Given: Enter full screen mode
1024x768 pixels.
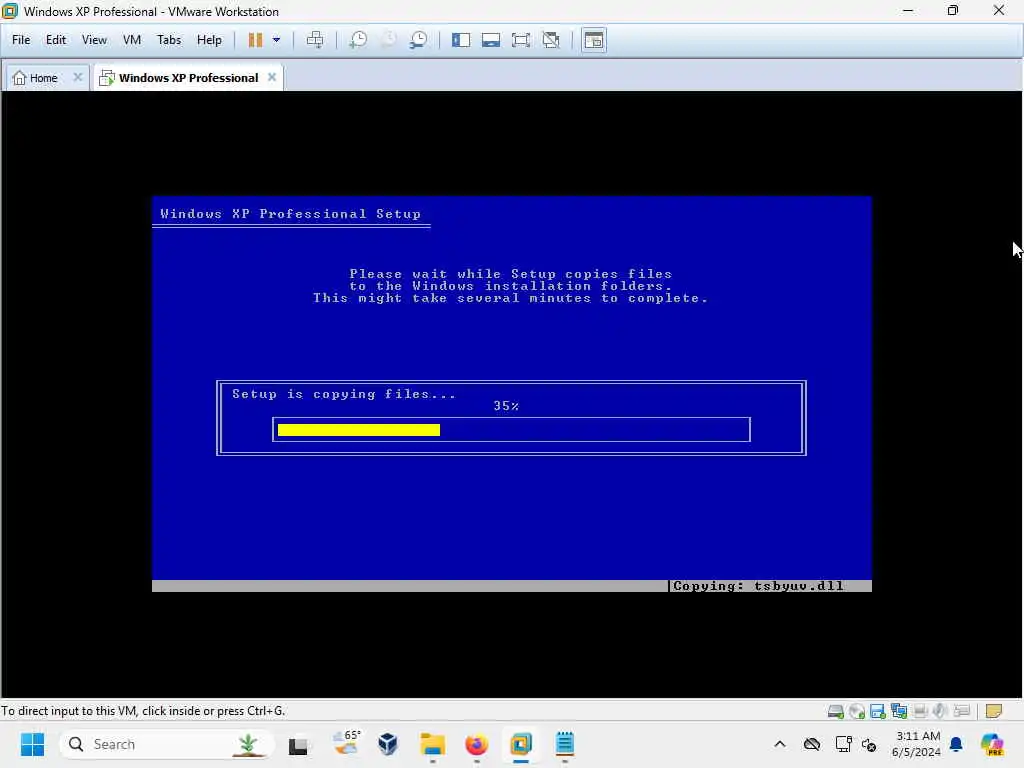Looking at the screenshot, I should 521,40.
